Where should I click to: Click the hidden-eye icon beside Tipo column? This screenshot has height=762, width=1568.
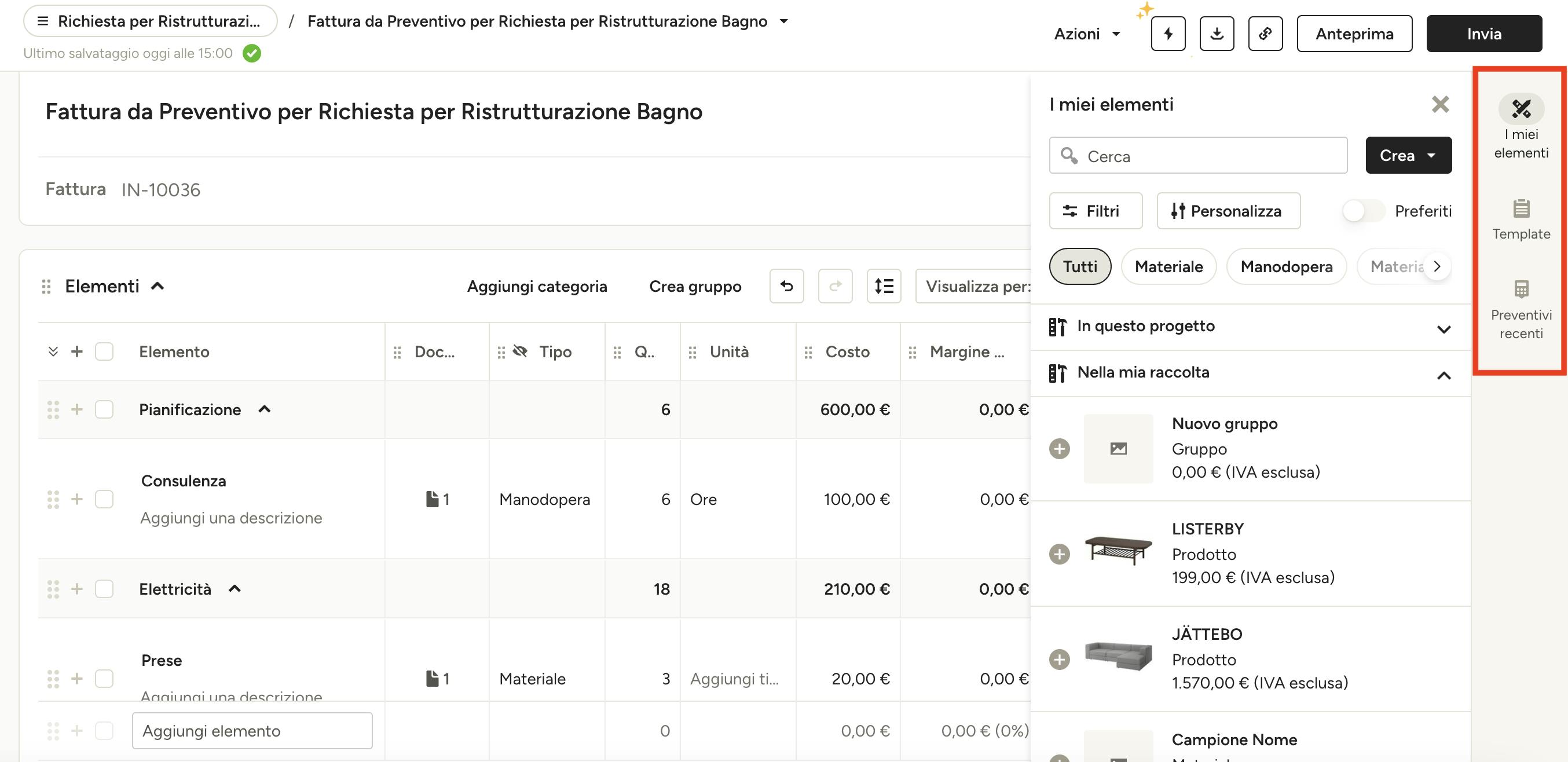(520, 351)
